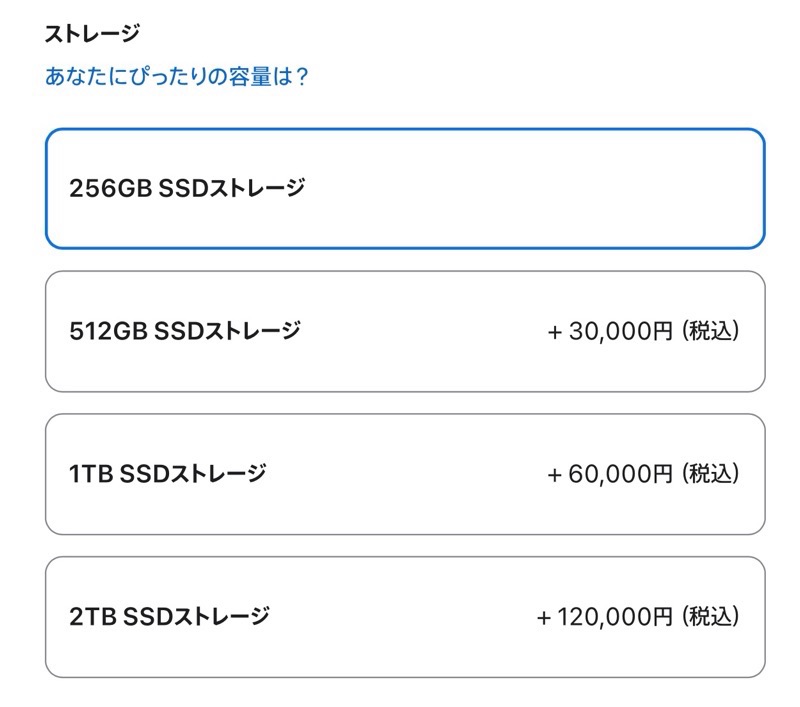Click the "512GB SSDストレージ" label text
Screen dimensions: 800x707
[185, 331]
